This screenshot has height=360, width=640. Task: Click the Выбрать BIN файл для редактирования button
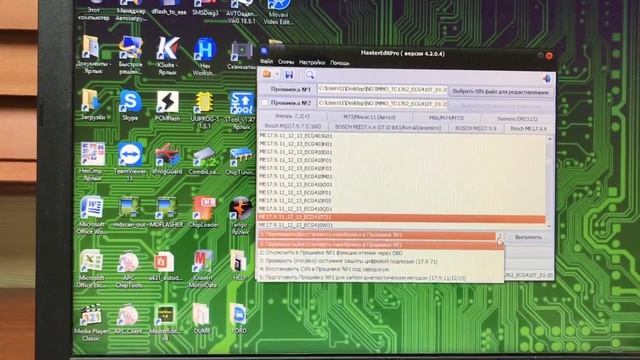click(x=500, y=92)
